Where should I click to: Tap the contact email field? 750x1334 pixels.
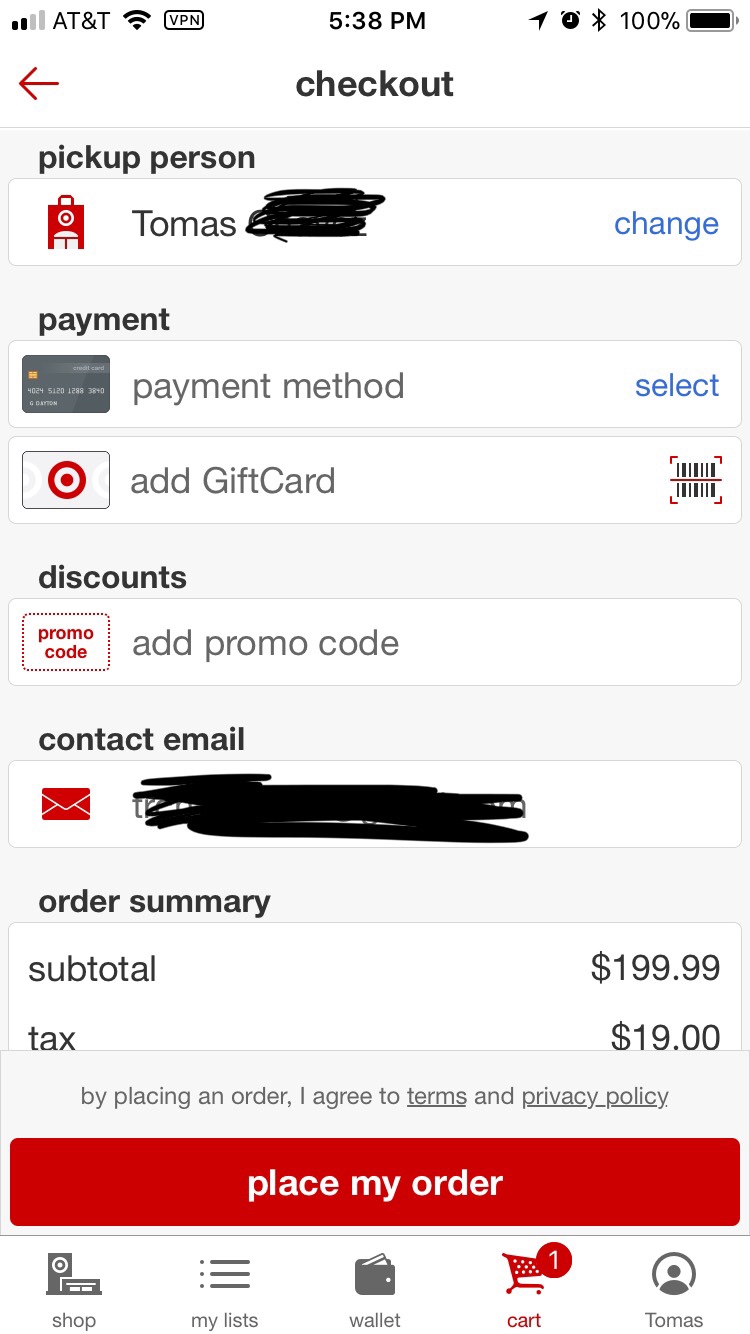(x=375, y=804)
